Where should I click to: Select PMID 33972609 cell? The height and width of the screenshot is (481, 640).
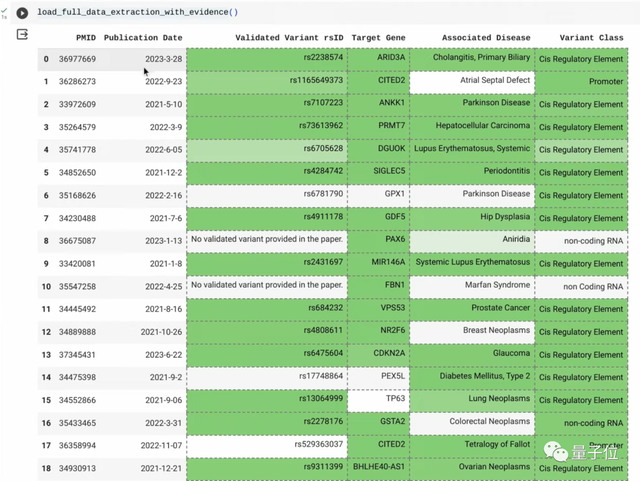click(77, 104)
